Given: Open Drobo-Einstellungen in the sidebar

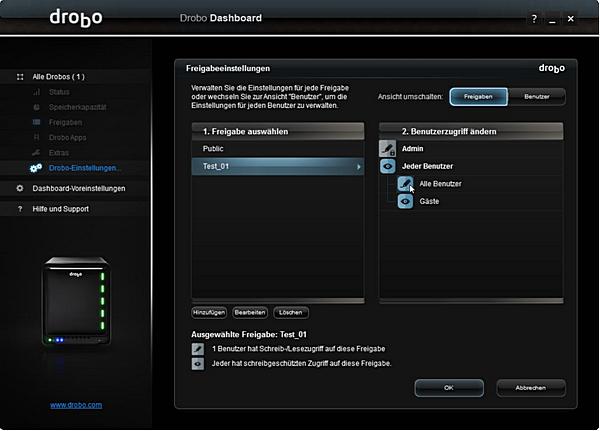Looking at the screenshot, I should tap(85, 168).
